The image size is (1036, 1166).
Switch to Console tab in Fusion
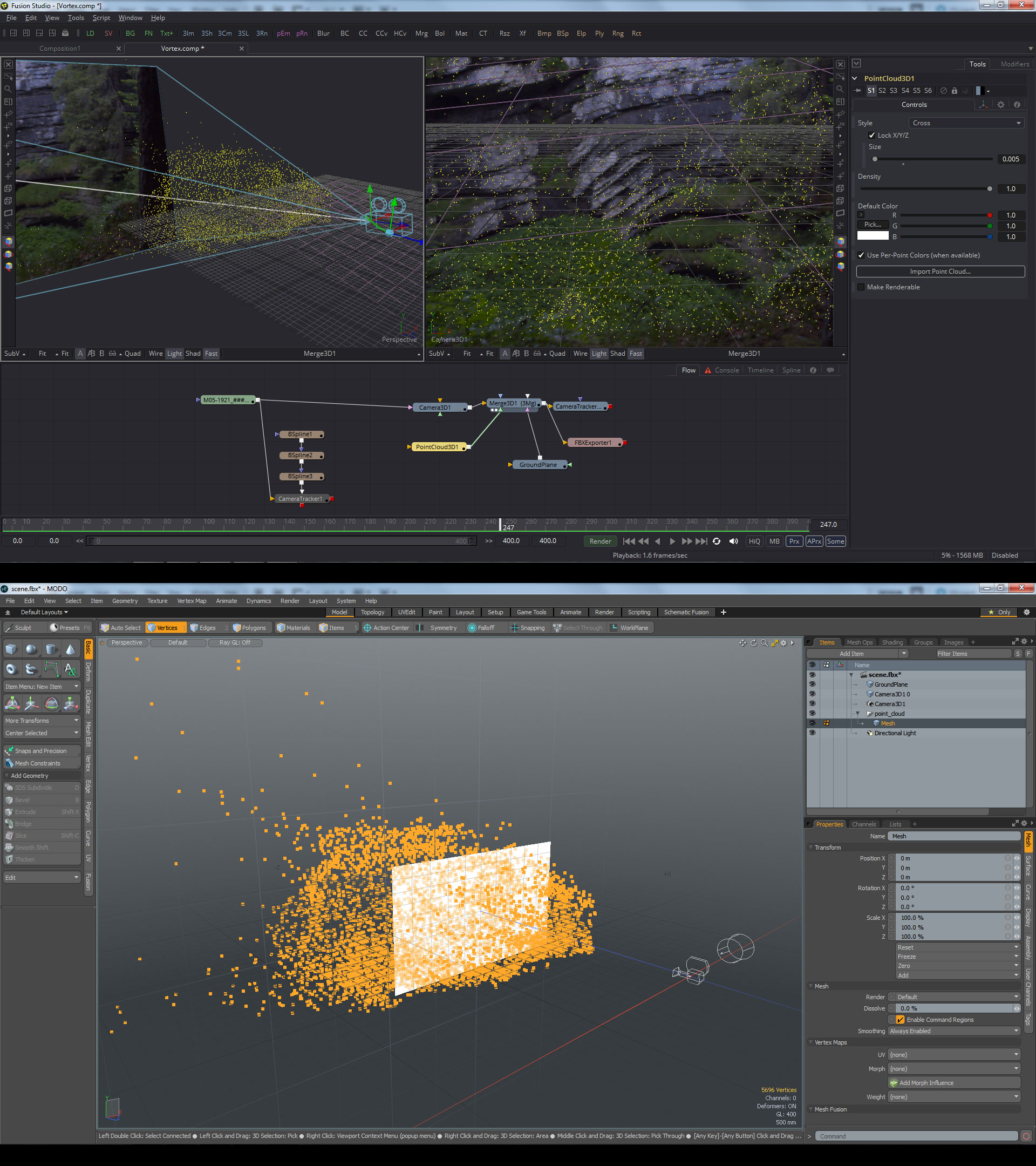pyautogui.click(x=722, y=370)
